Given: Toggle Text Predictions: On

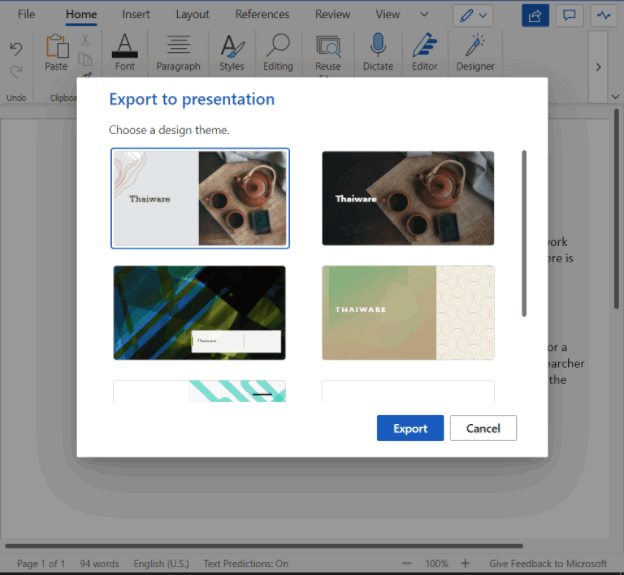Looking at the screenshot, I should coord(246,563).
